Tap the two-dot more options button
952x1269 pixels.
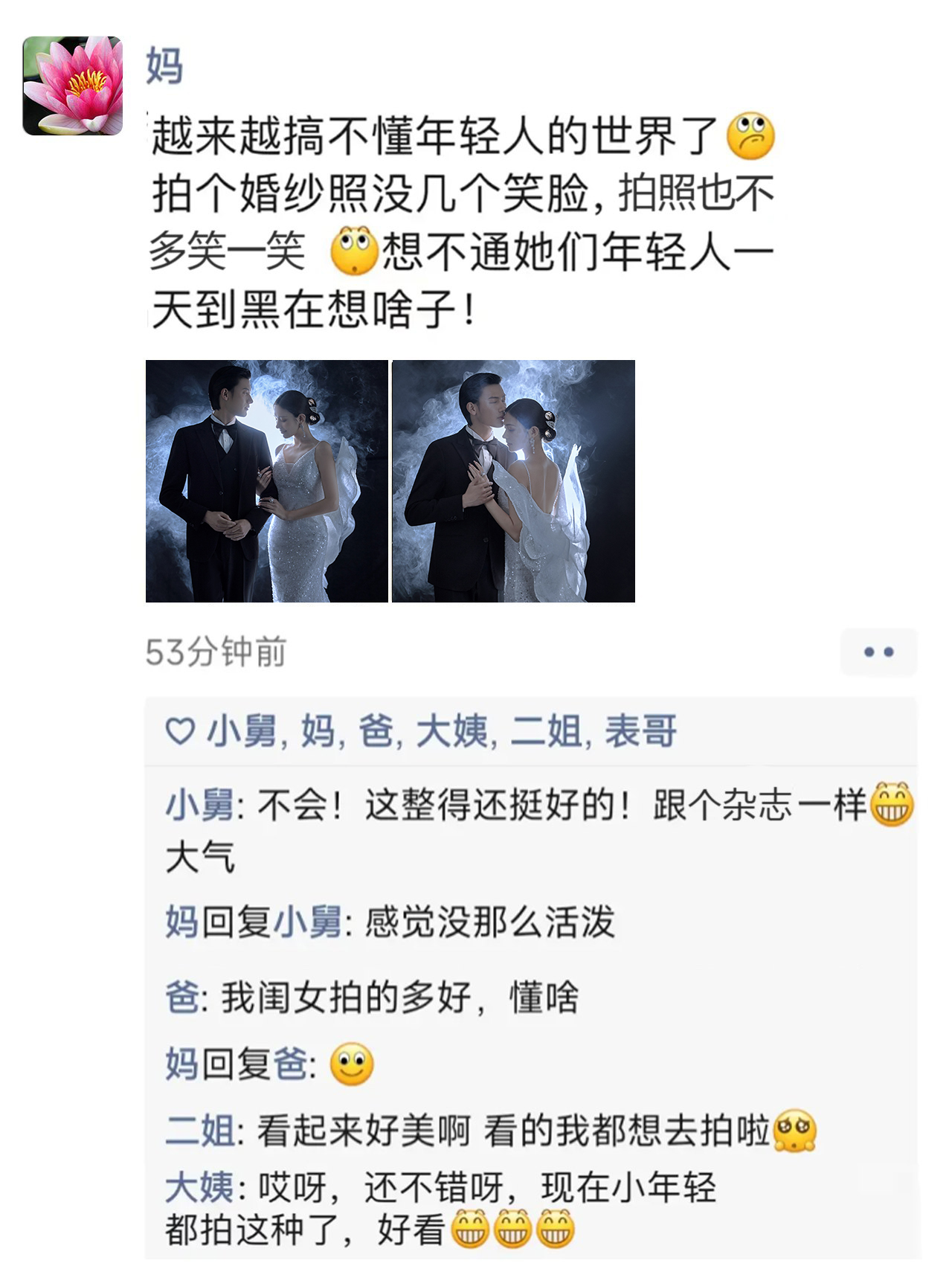pyautogui.click(x=878, y=652)
